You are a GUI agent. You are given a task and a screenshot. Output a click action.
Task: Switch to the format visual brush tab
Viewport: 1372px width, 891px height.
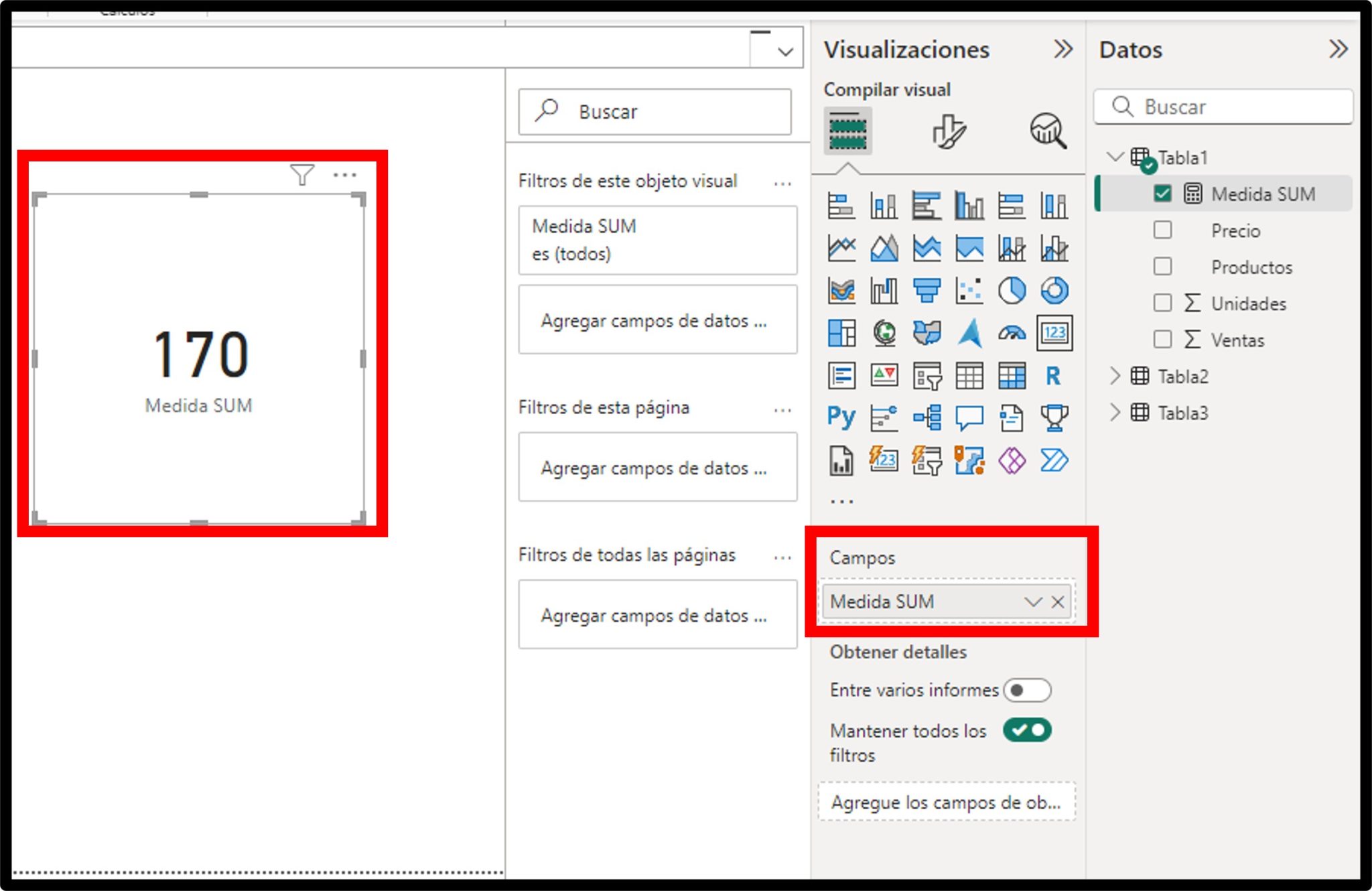[949, 131]
